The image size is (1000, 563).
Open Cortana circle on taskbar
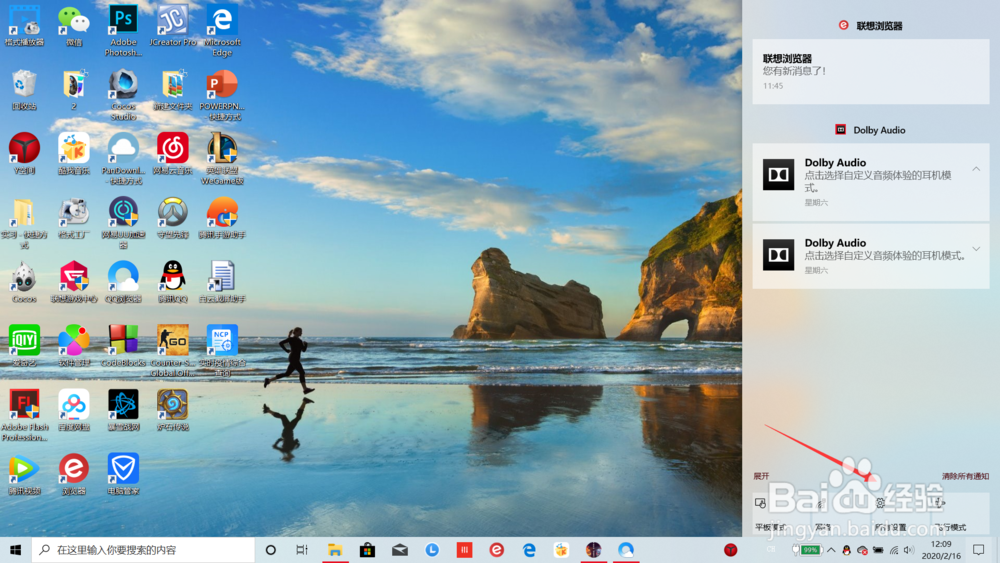click(x=270, y=550)
